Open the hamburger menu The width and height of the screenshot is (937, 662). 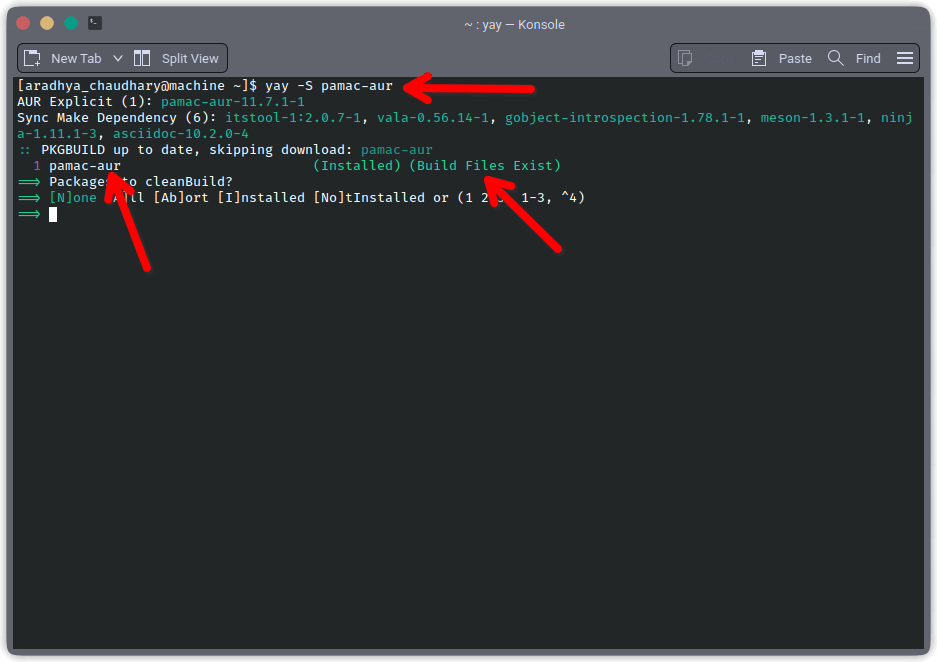[x=905, y=58]
